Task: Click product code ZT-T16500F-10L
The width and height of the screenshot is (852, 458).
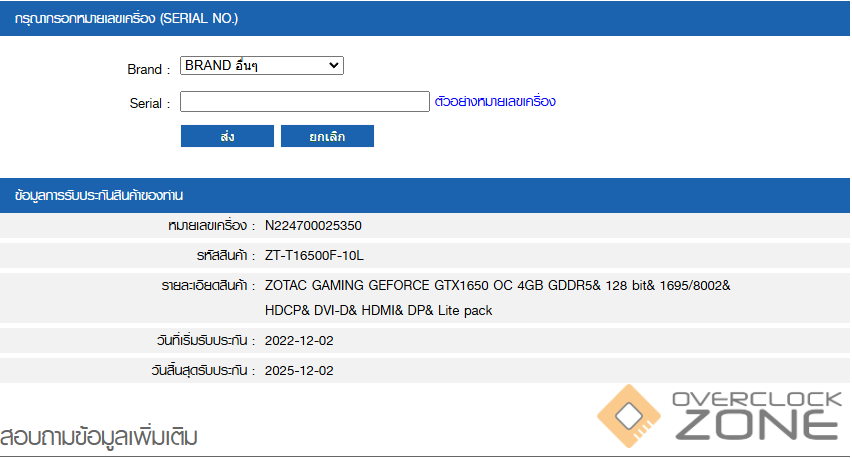Action: [314, 256]
